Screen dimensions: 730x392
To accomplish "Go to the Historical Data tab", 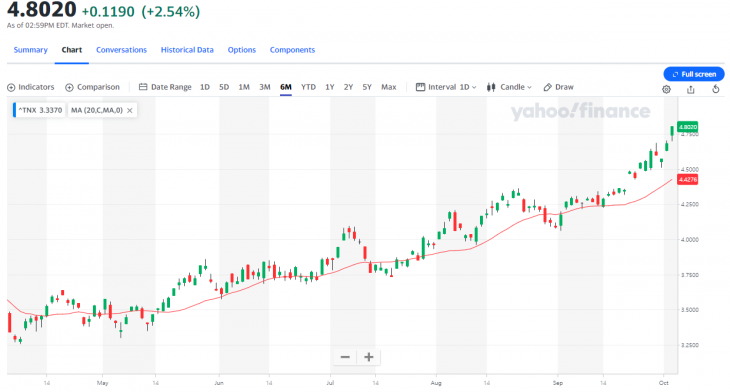I will pyautogui.click(x=187, y=50).
